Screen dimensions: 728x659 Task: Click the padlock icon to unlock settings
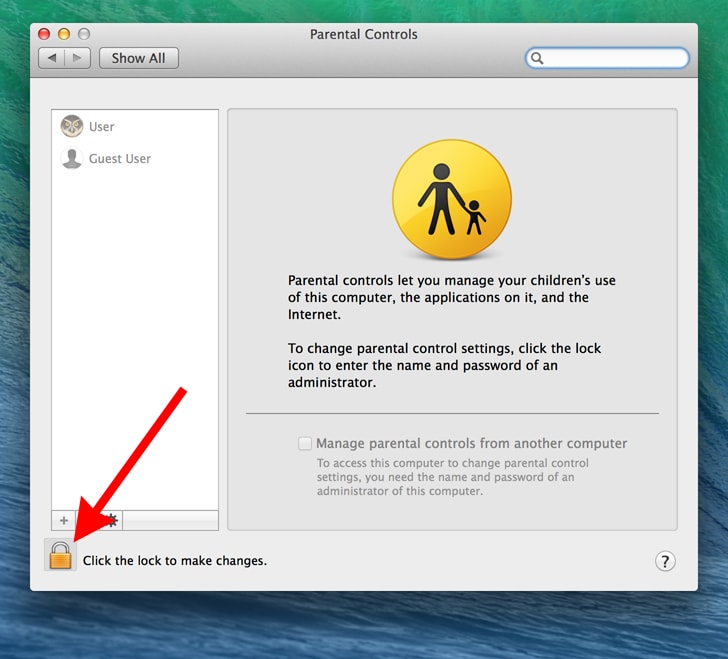(61, 555)
